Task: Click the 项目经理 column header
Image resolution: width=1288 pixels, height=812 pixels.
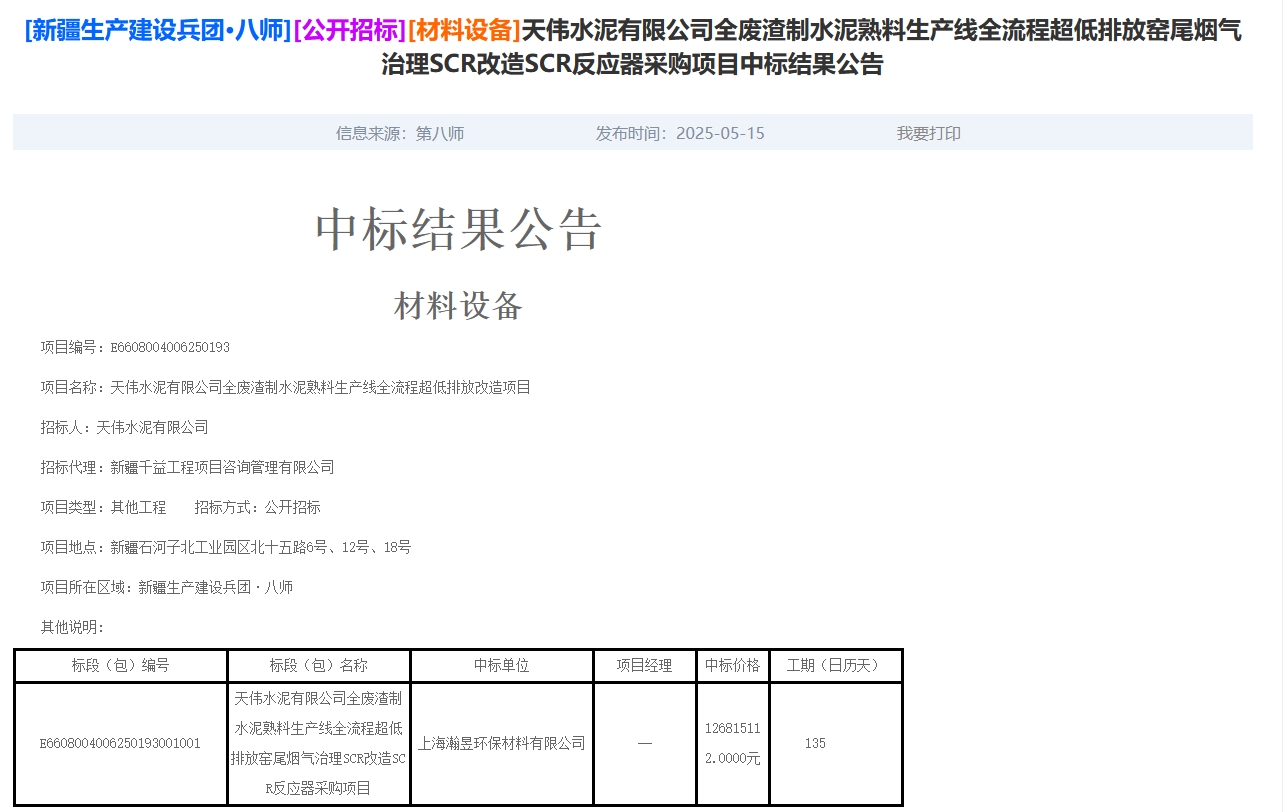Action: [645, 666]
